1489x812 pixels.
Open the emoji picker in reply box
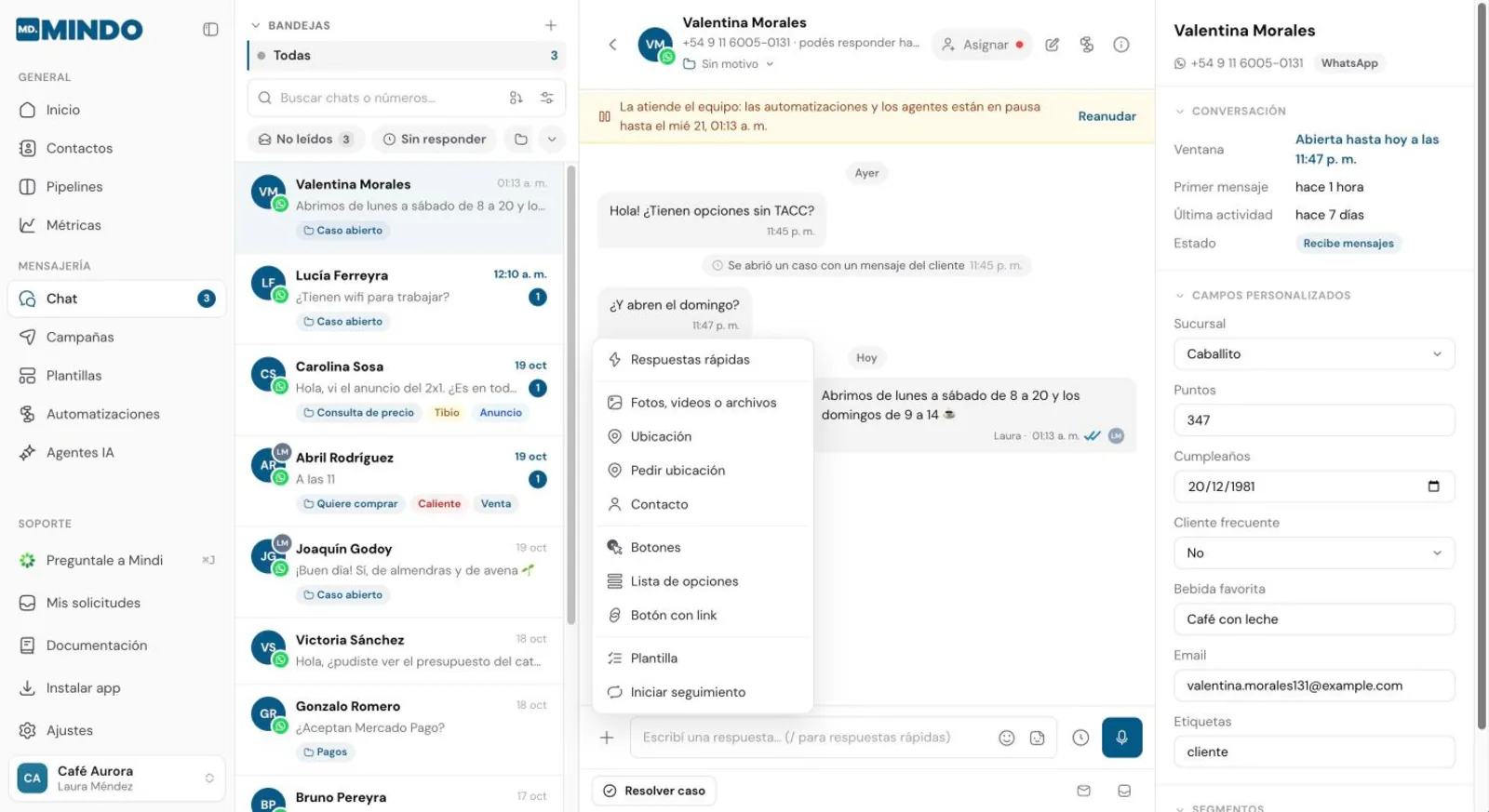pyautogui.click(x=1006, y=738)
